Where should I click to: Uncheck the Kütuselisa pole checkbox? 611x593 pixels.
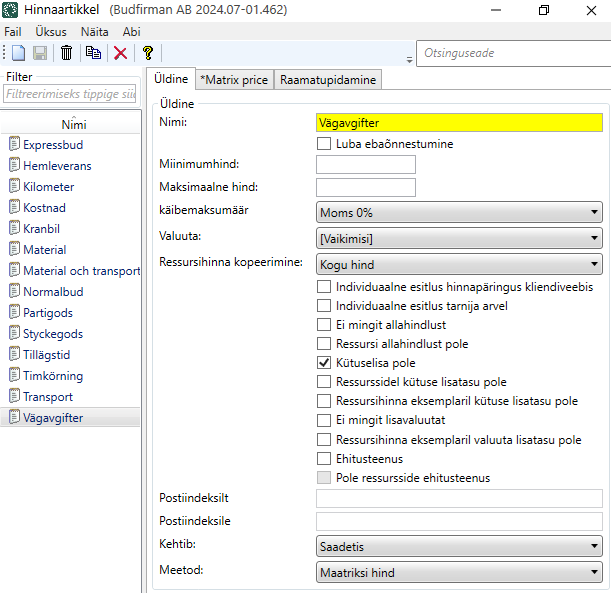click(x=324, y=363)
